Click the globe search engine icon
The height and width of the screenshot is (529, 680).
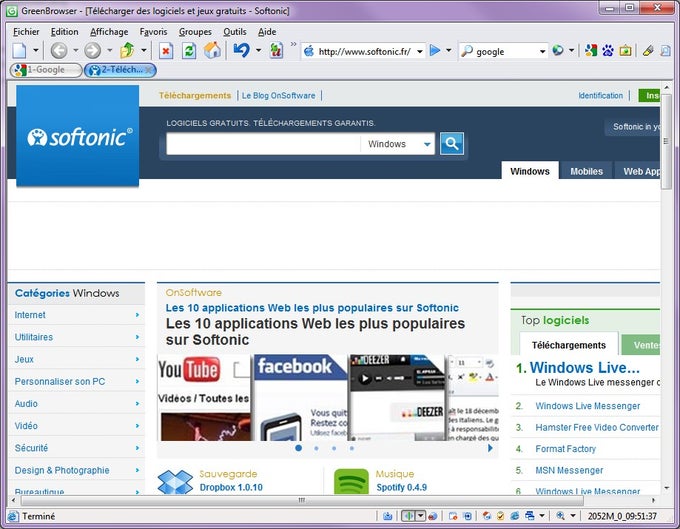(558, 51)
